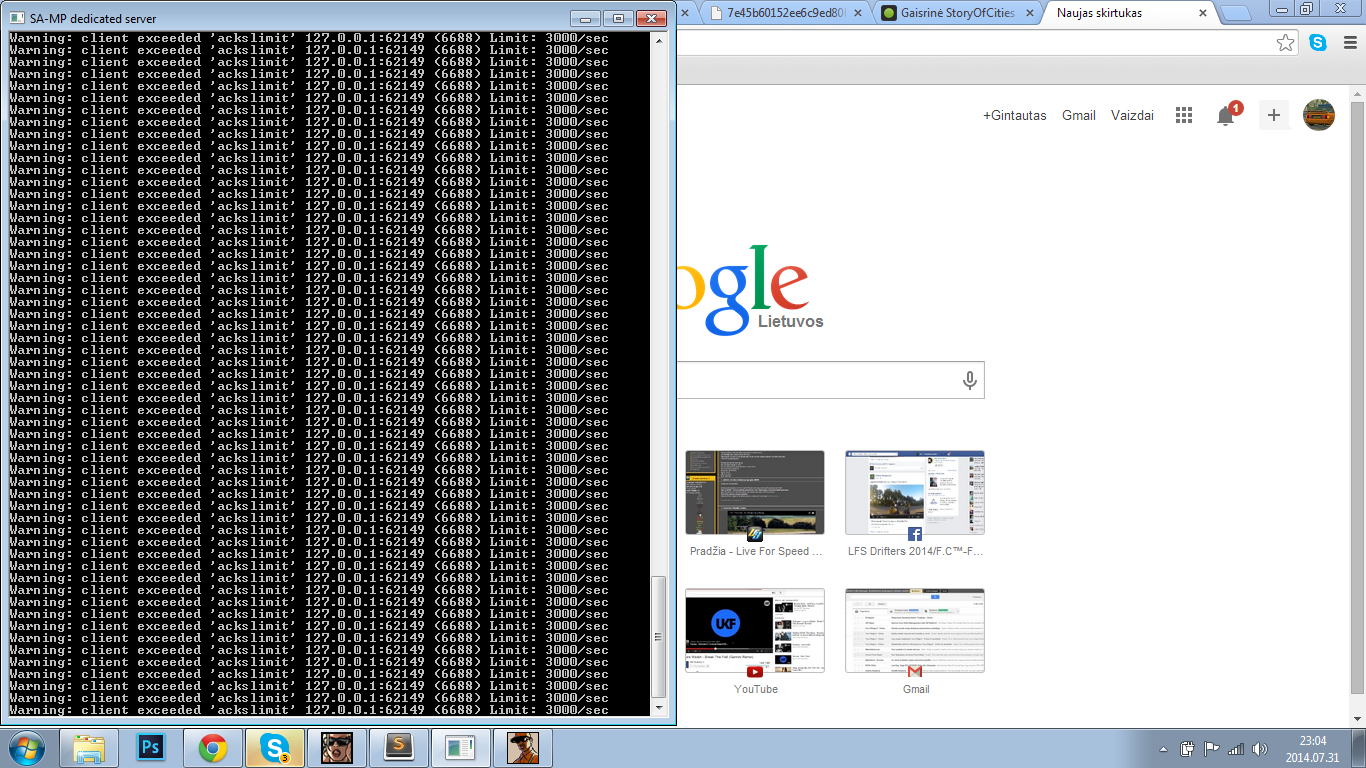Click the voice search microphone icon
1366x768 pixels.
click(x=968, y=380)
